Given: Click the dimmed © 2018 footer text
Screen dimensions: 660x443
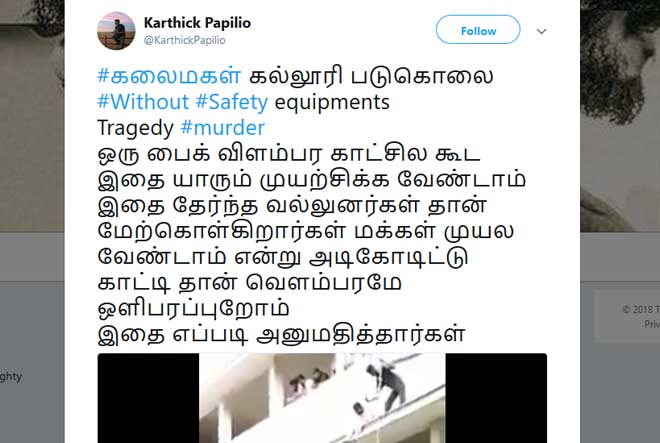Looking at the screenshot, I should pos(641,309).
